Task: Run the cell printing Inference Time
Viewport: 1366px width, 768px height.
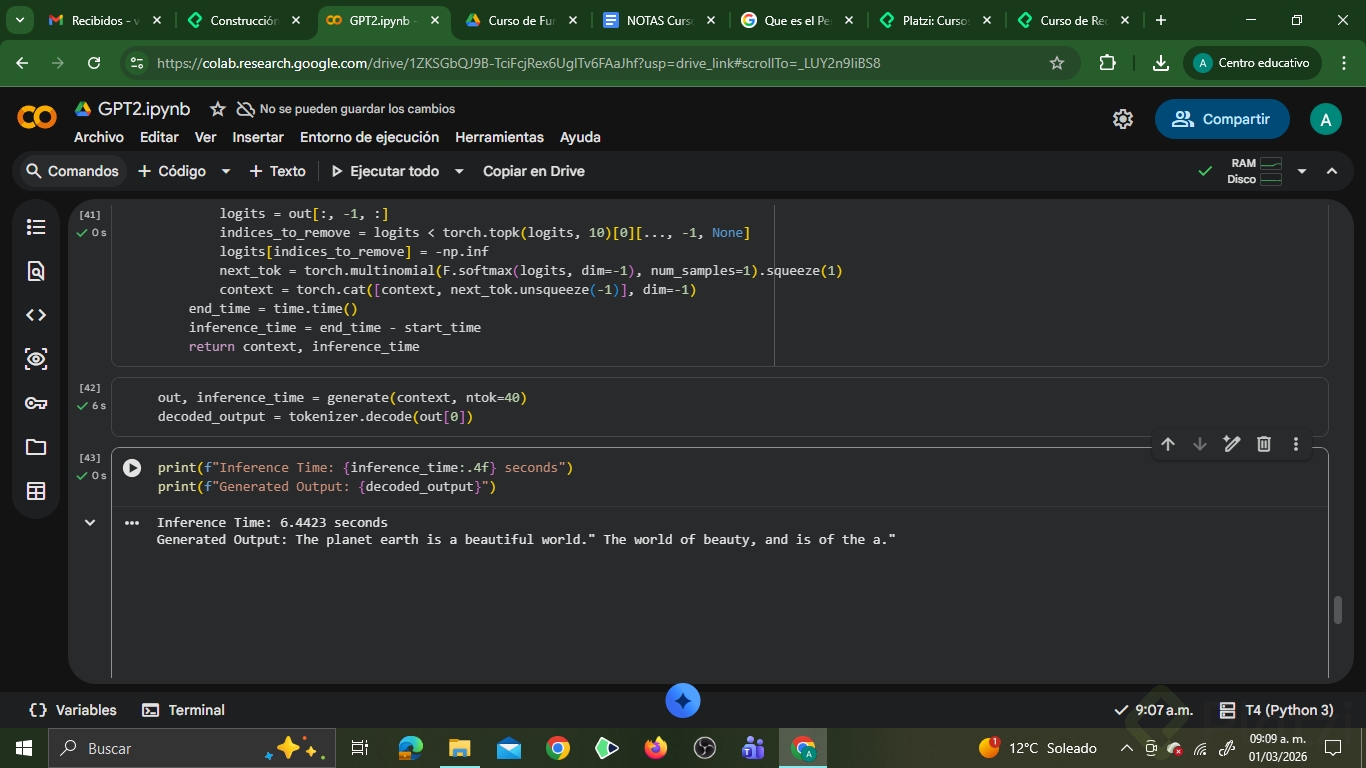Action: (x=132, y=468)
